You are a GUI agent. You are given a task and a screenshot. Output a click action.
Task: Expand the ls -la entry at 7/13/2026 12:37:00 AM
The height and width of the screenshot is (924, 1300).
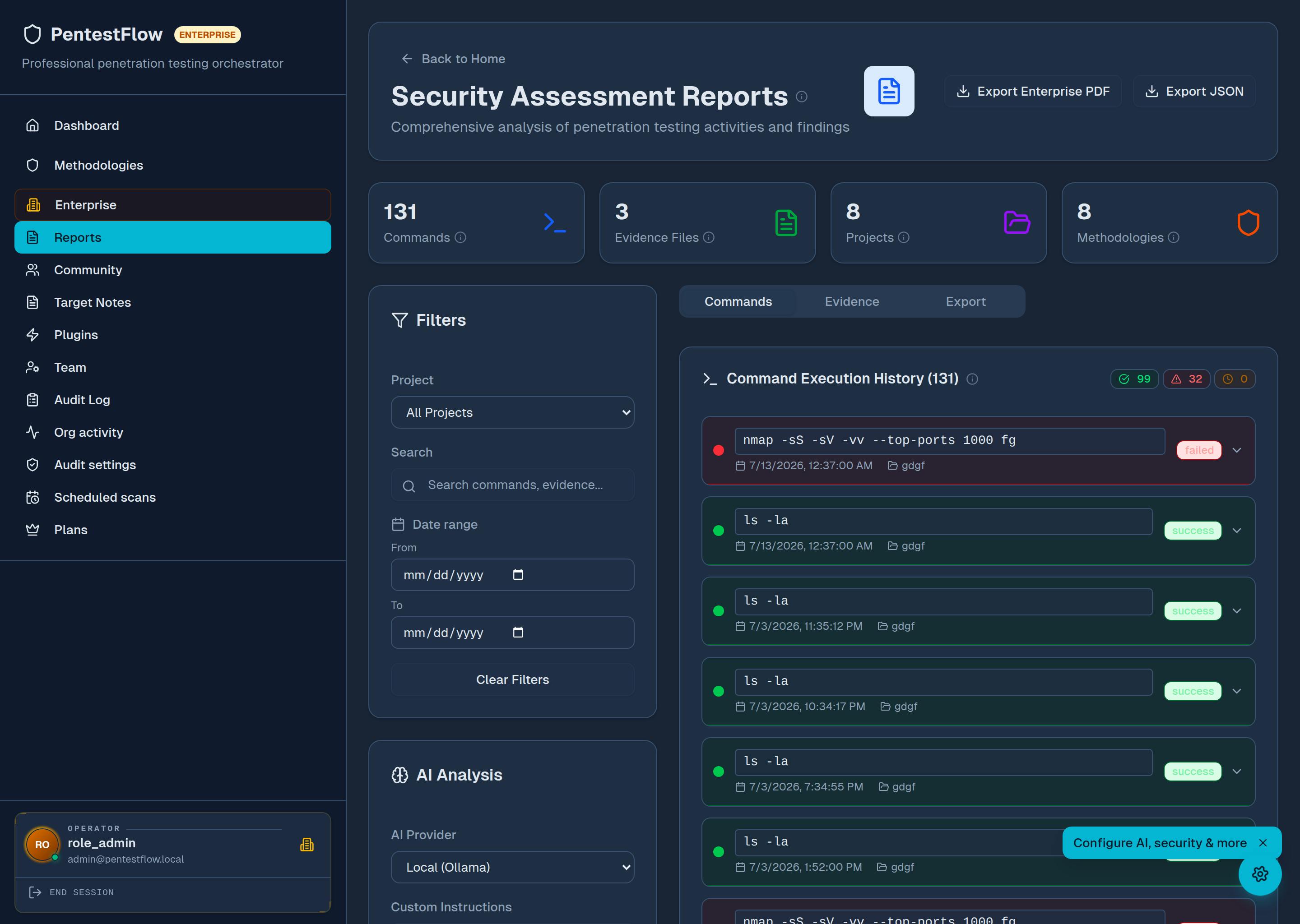click(1237, 530)
